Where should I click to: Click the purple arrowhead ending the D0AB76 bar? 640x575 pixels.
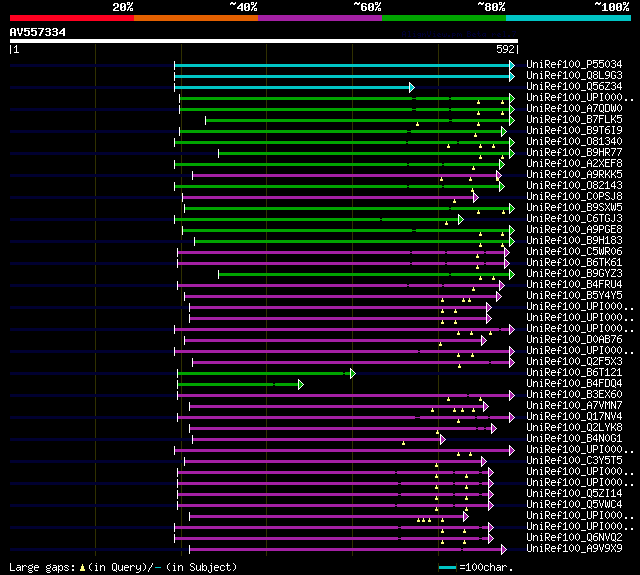pyautogui.click(x=484, y=340)
